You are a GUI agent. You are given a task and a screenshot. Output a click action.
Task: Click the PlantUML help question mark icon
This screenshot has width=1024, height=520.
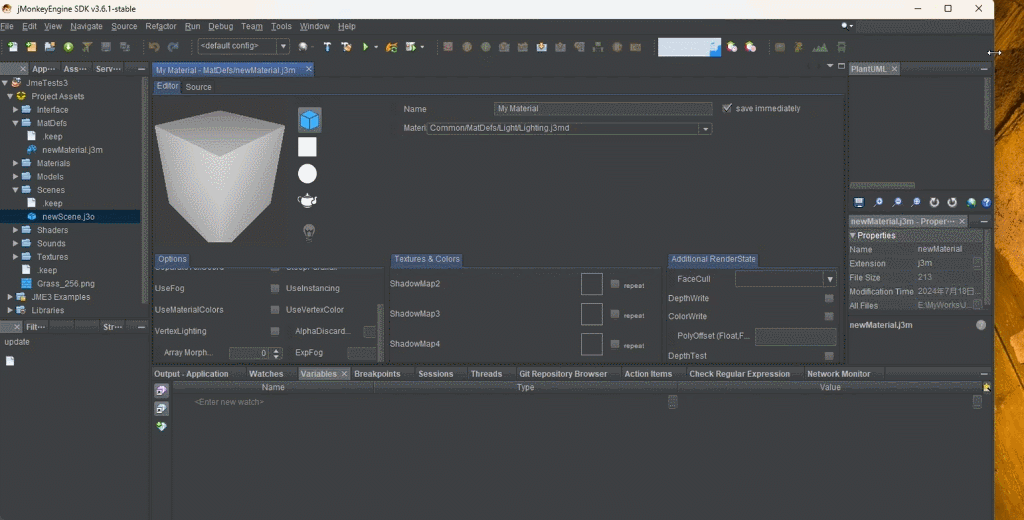pos(986,203)
